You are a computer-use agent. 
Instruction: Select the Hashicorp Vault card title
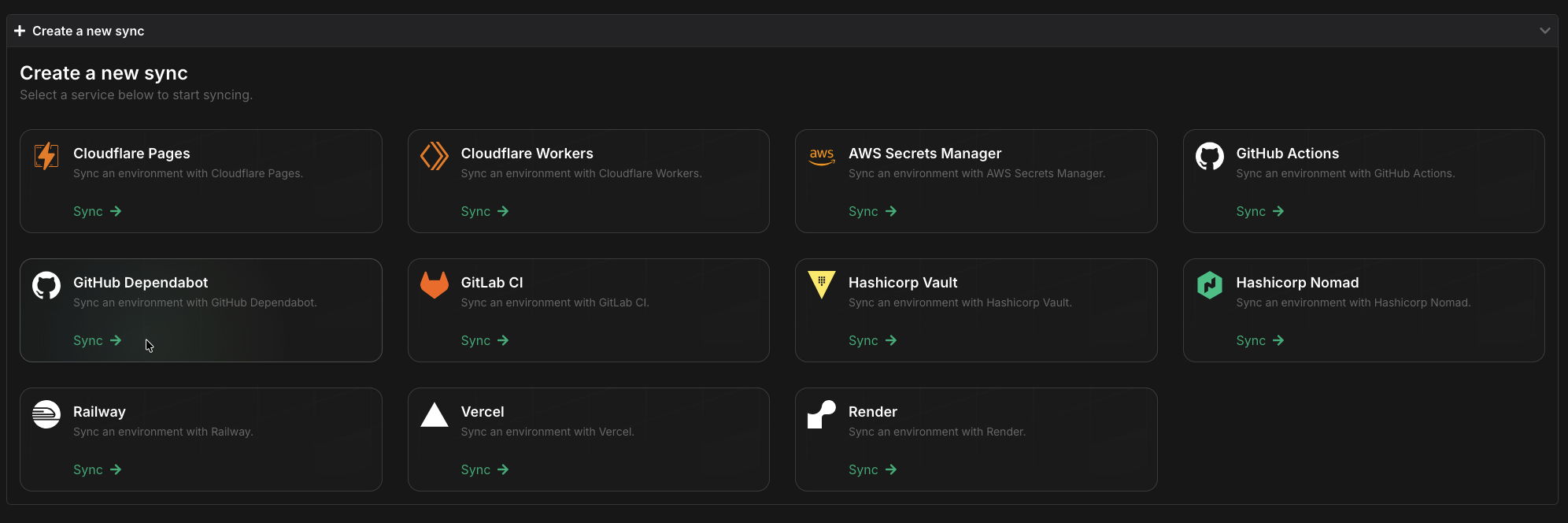point(903,283)
